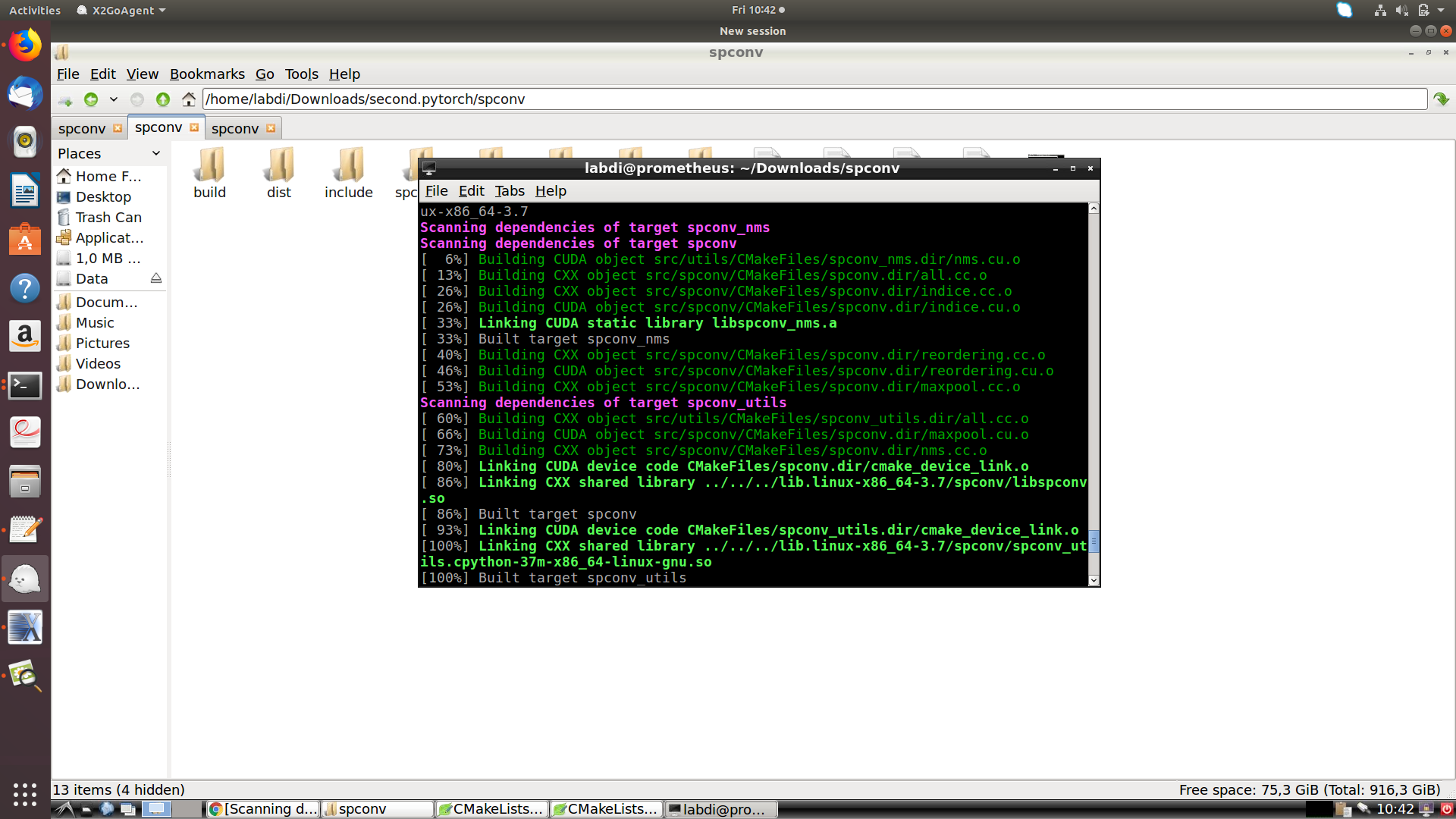Launch Thunderbird mail from the dock

(25, 94)
